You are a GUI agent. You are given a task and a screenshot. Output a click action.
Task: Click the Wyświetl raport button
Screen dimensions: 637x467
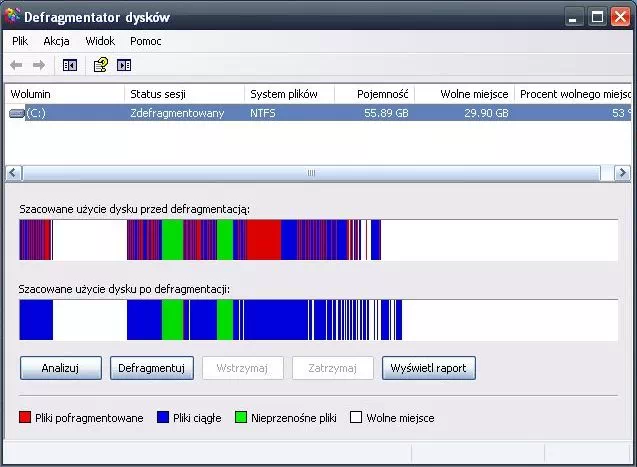point(428,368)
